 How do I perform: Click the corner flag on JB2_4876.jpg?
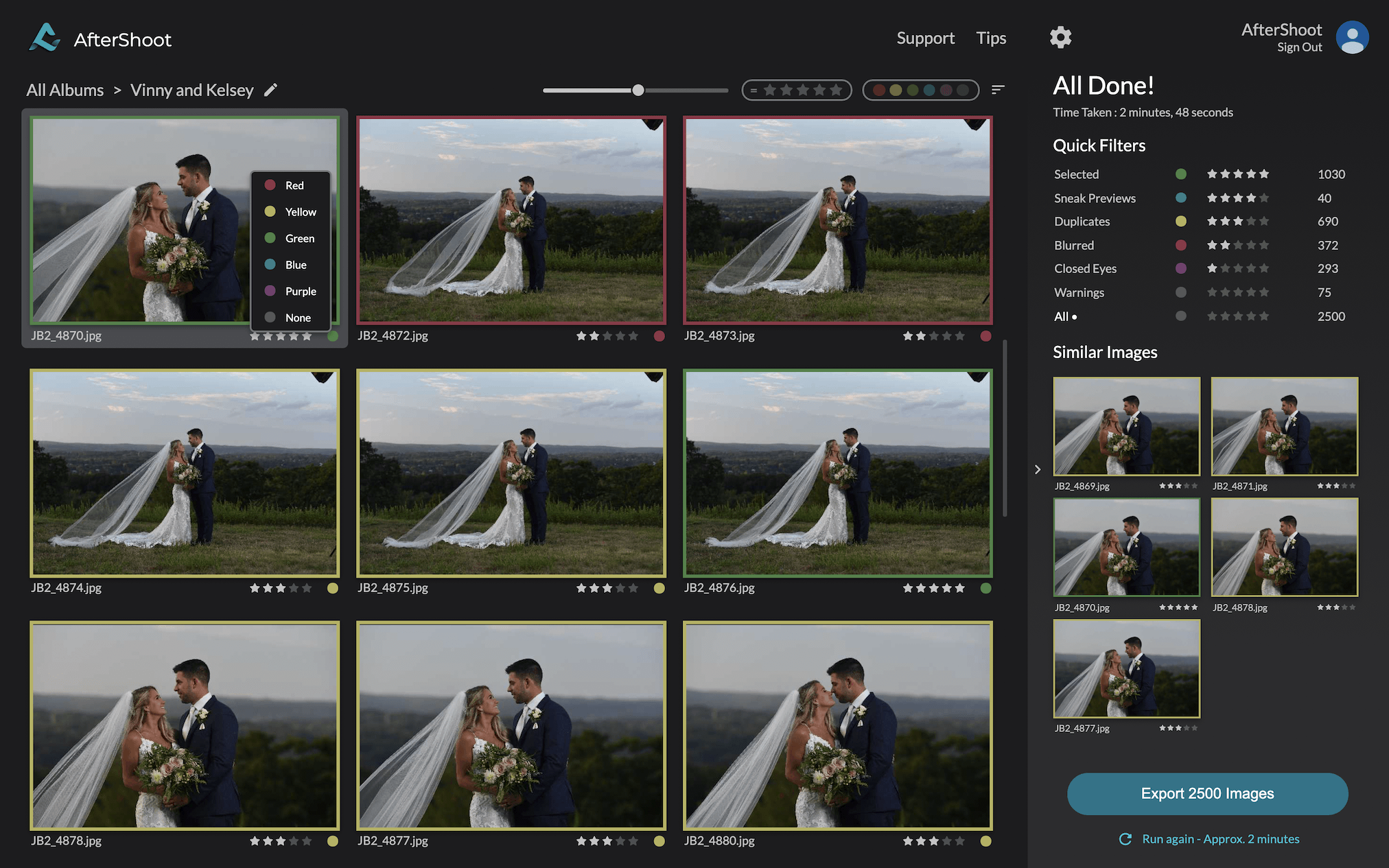(x=978, y=377)
